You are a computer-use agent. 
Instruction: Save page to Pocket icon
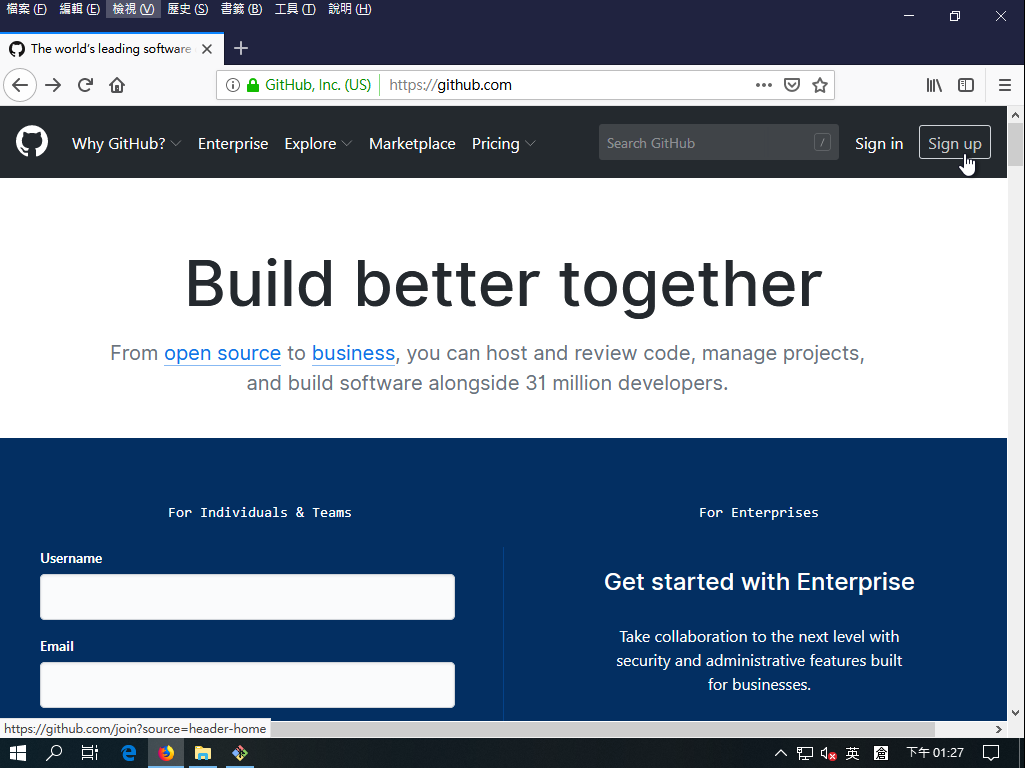[791, 85]
